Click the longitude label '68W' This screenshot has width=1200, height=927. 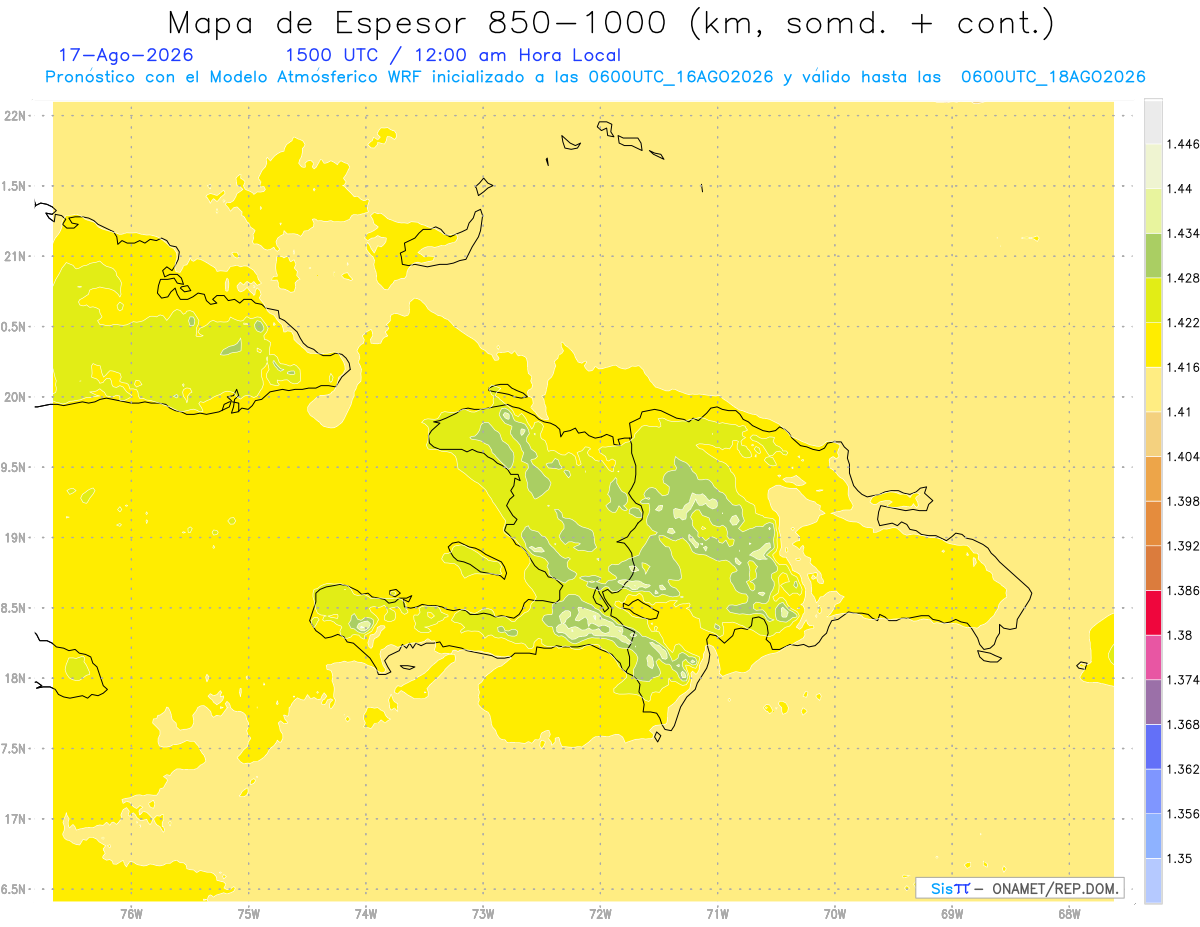pyautogui.click(x=1069, y=914)
